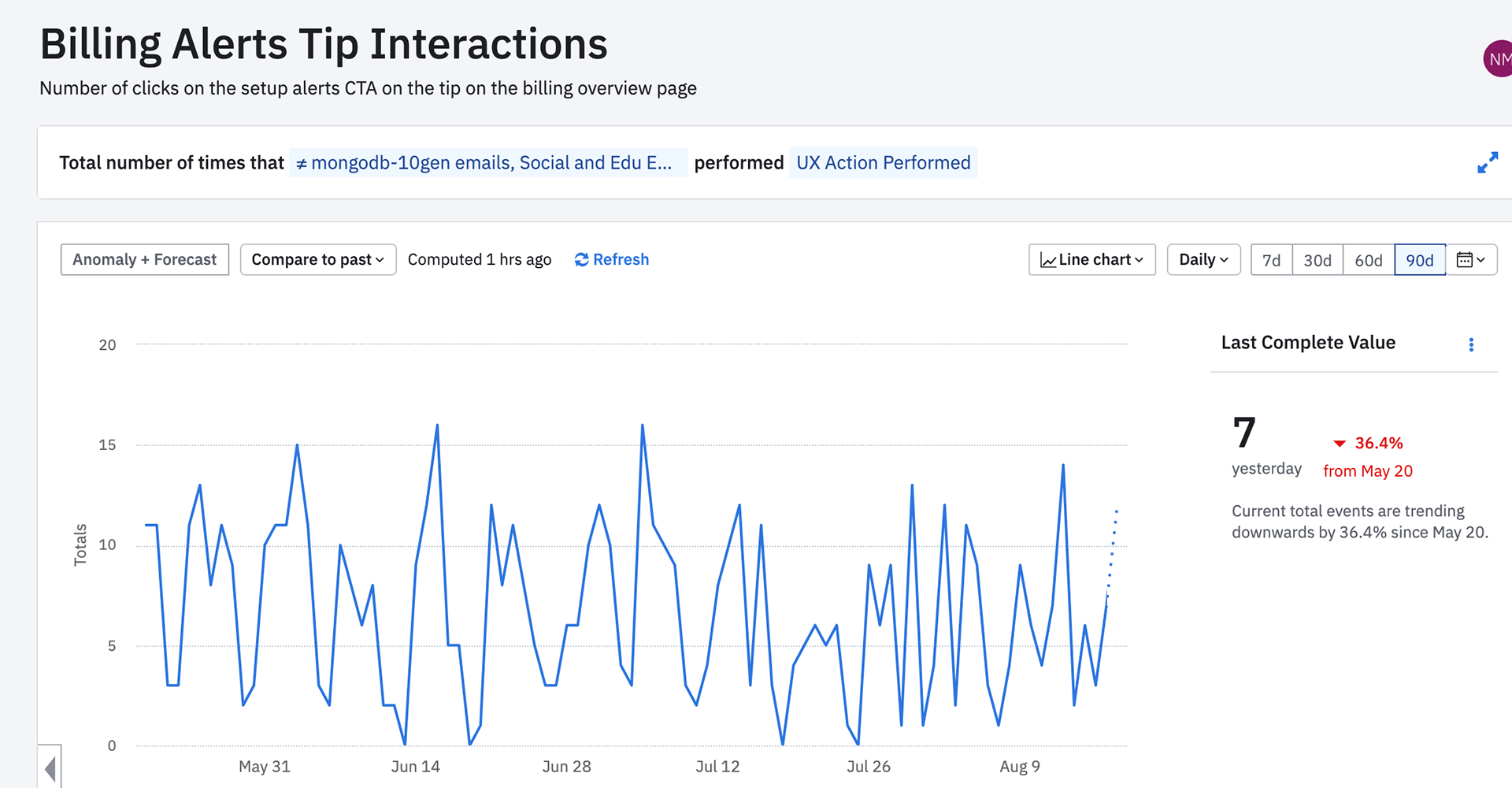Click the red downward trend triangle near 36.4%
This screenshot has height=788, width=1512.
click(x=1340, y=443)
